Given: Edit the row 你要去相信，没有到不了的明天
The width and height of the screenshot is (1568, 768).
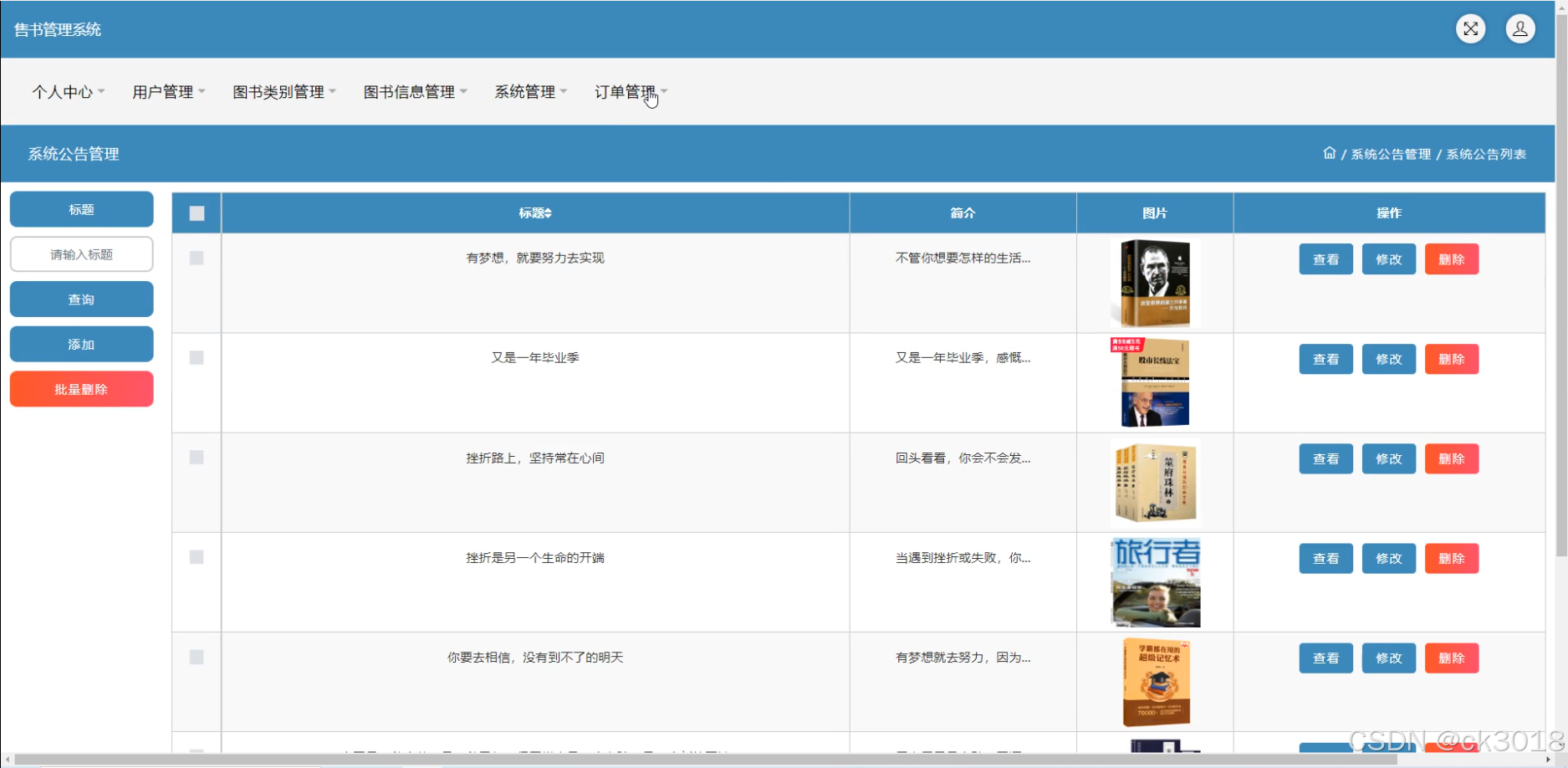Looking at the screenshot, I should pos(1388,658).
